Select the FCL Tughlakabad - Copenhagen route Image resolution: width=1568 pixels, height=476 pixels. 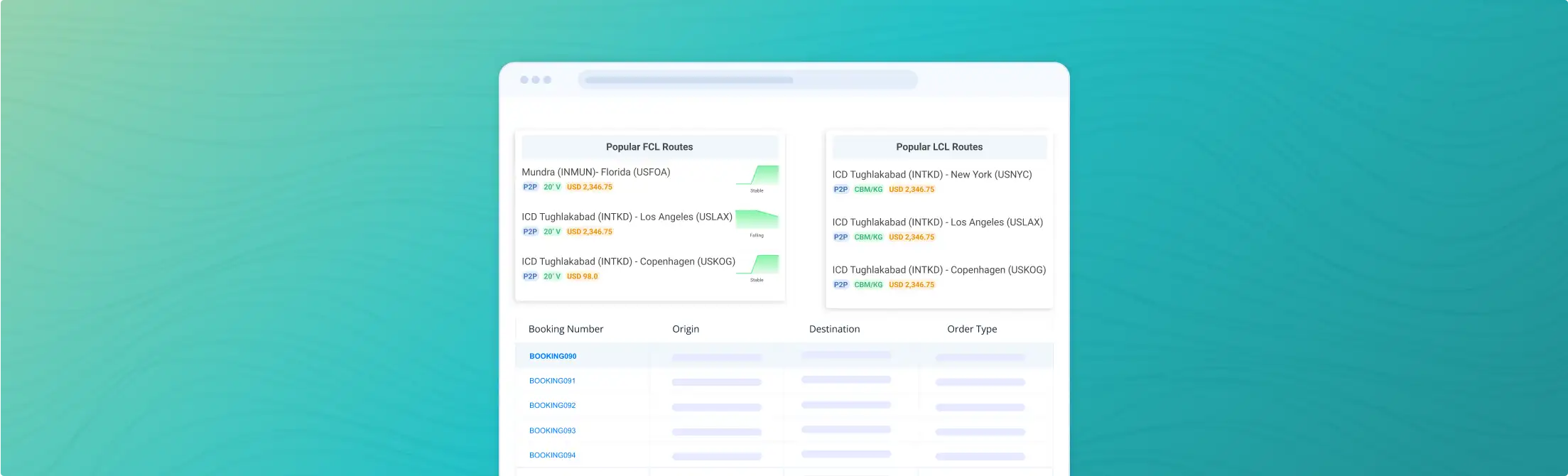628,261
